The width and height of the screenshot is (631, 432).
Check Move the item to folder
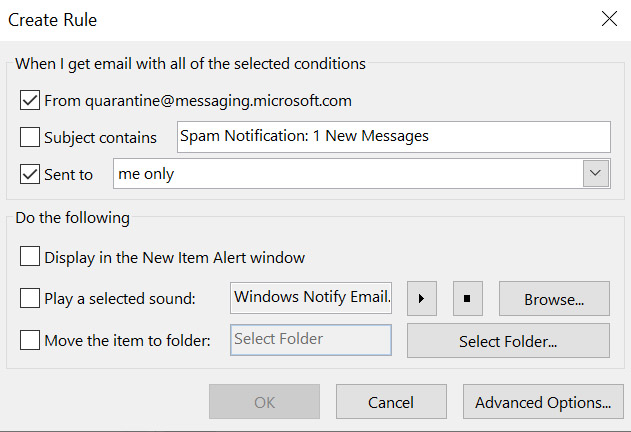30,340
